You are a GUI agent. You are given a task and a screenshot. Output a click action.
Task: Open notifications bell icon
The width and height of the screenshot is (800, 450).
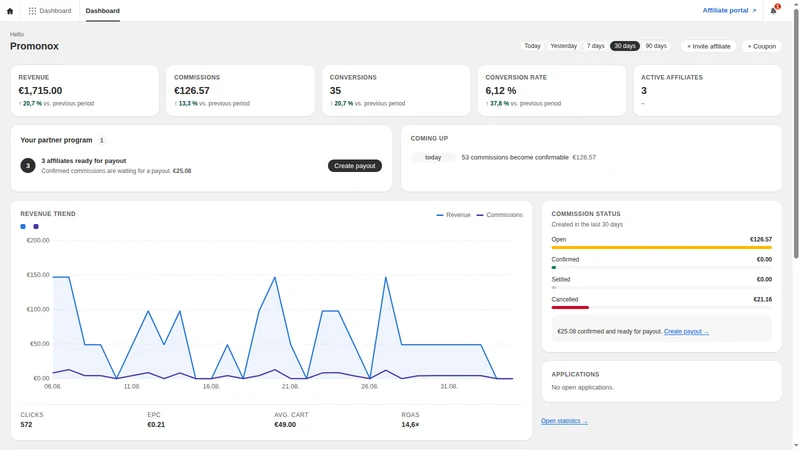click(773, 11)
